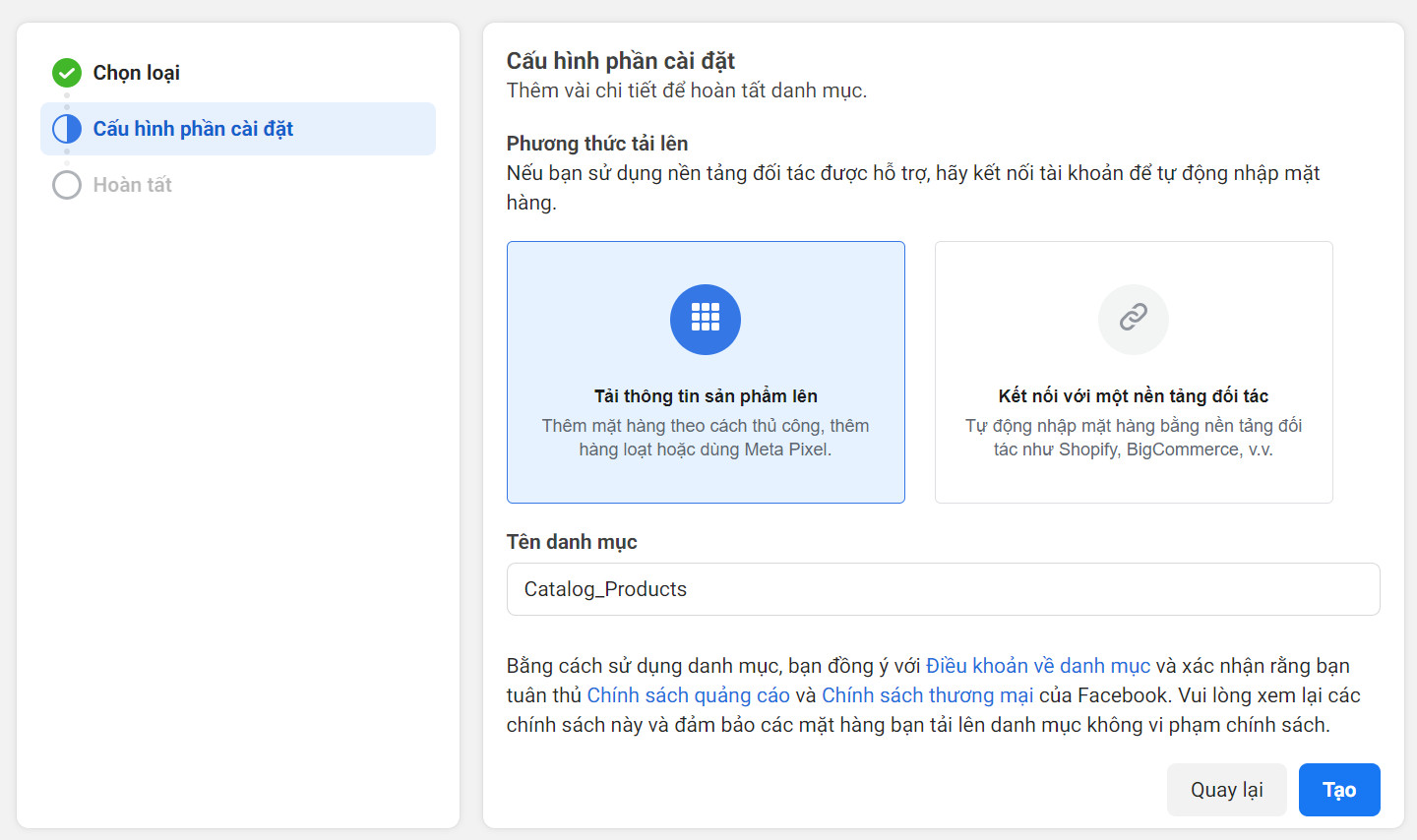The image size is (1417, 840).
Task: Click the empty Hoàn tất step circle
Action: [67, 185]
